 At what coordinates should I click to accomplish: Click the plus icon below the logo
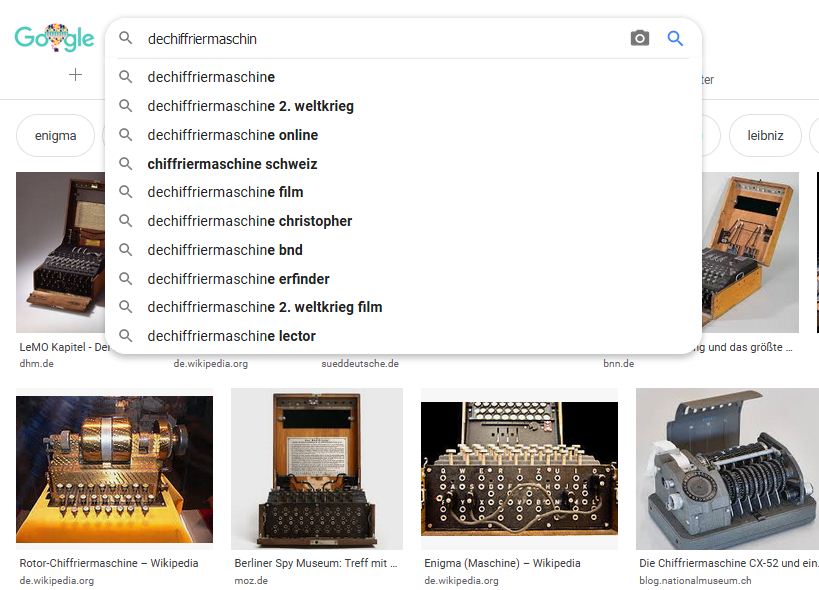[x=75, y=75]
